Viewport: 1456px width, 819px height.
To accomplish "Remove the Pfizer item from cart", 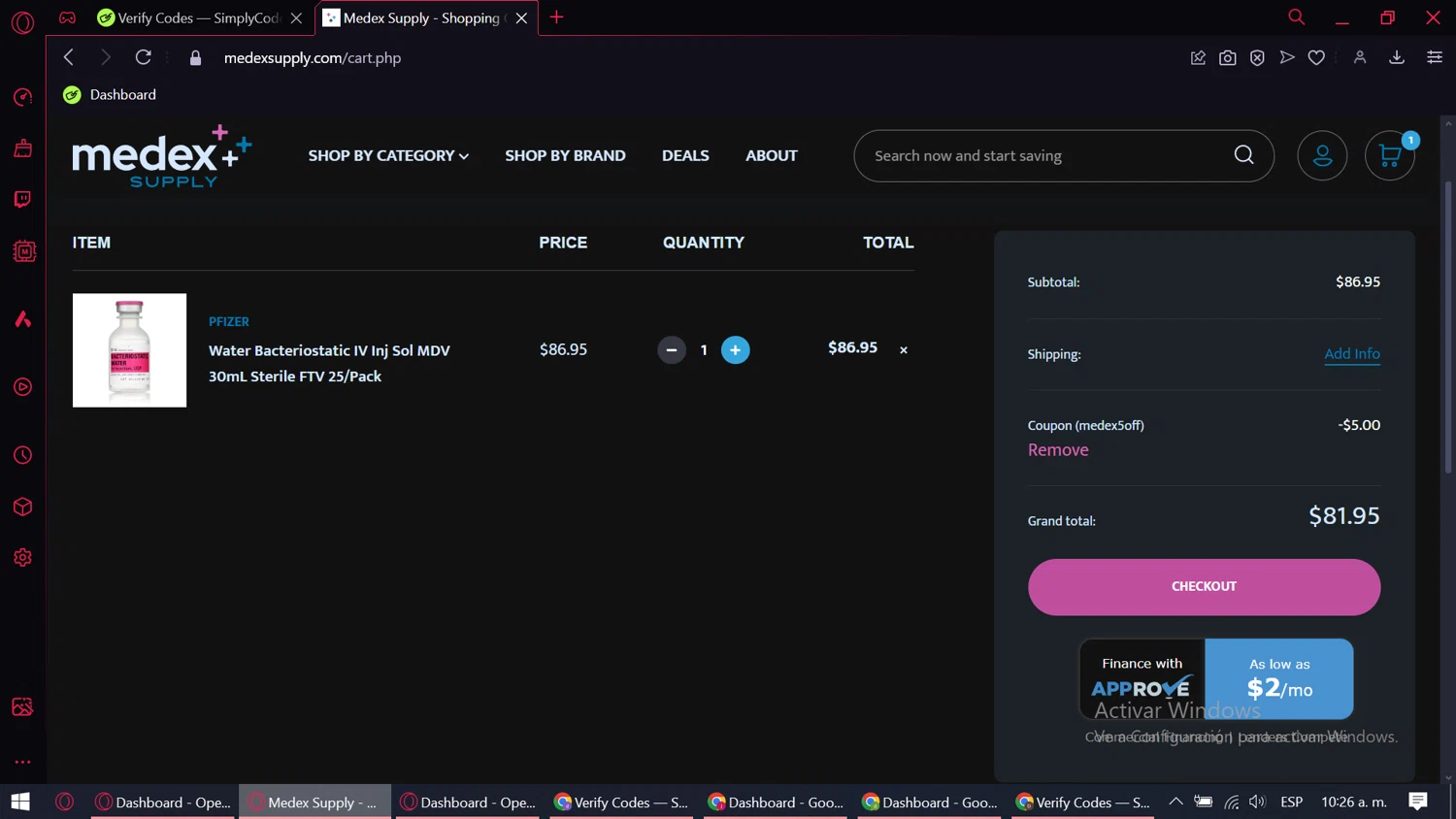I will tap(904, 350).
